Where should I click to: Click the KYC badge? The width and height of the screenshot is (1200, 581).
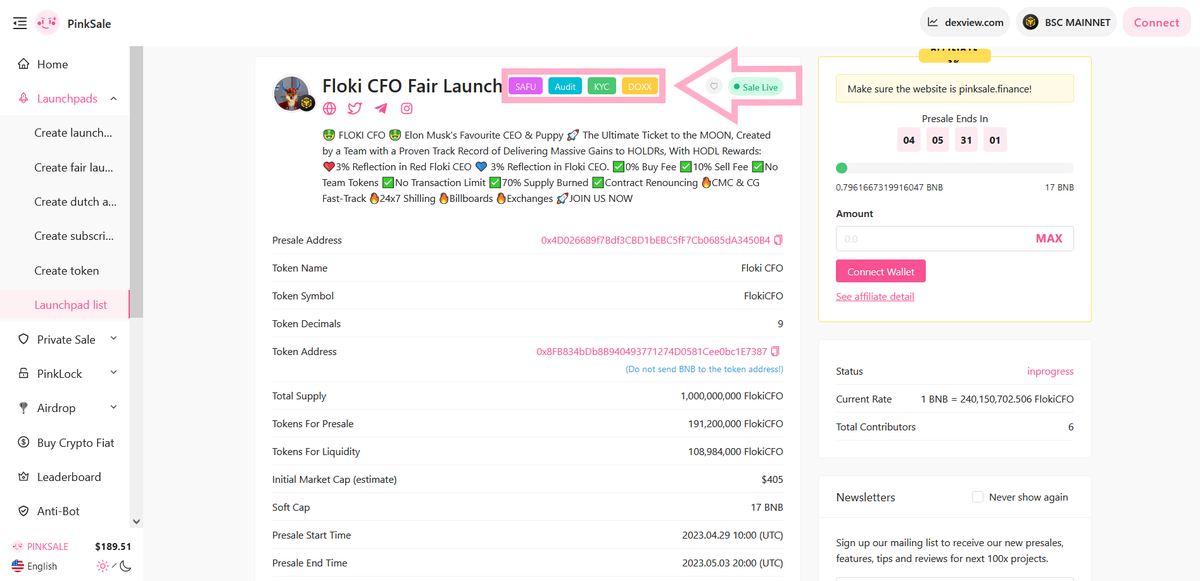tap(602, 87)
